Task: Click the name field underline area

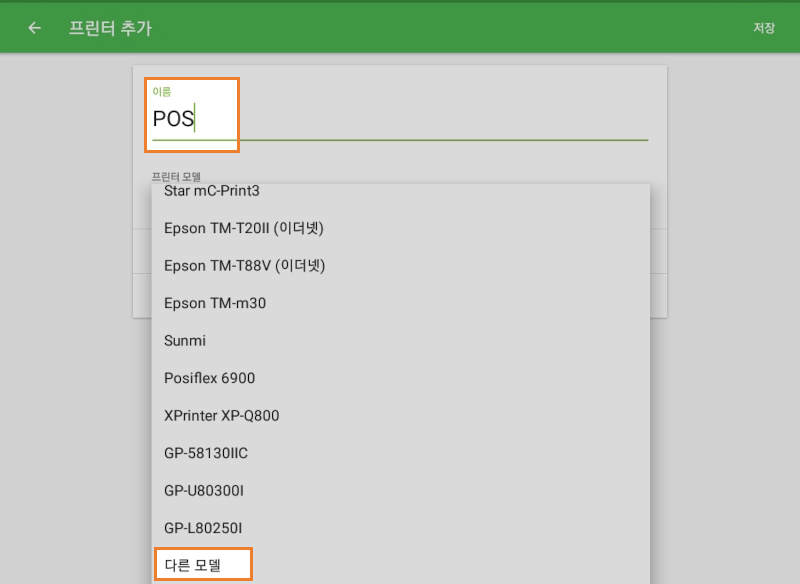Action: click(400, 140)
